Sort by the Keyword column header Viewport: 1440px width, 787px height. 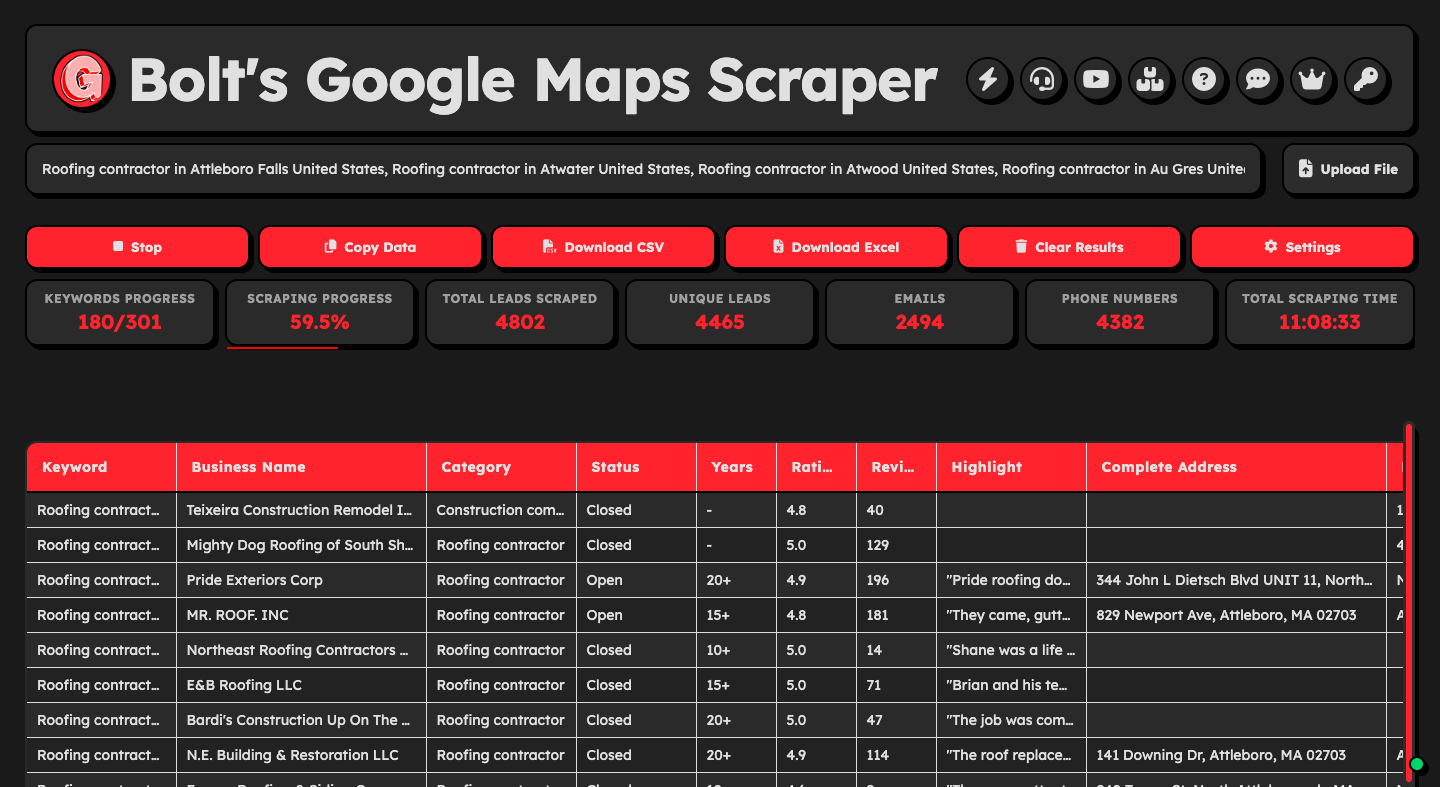(102, 467)
